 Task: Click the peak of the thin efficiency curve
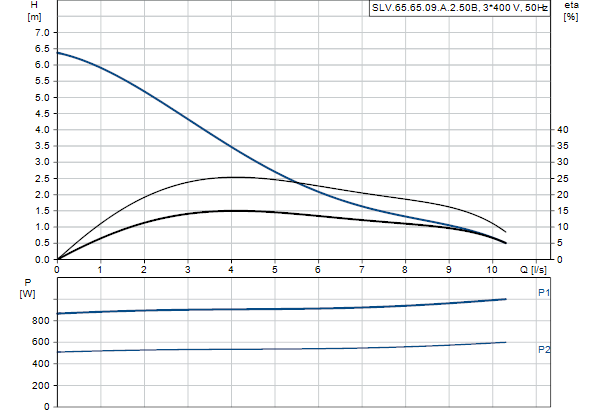231,177
